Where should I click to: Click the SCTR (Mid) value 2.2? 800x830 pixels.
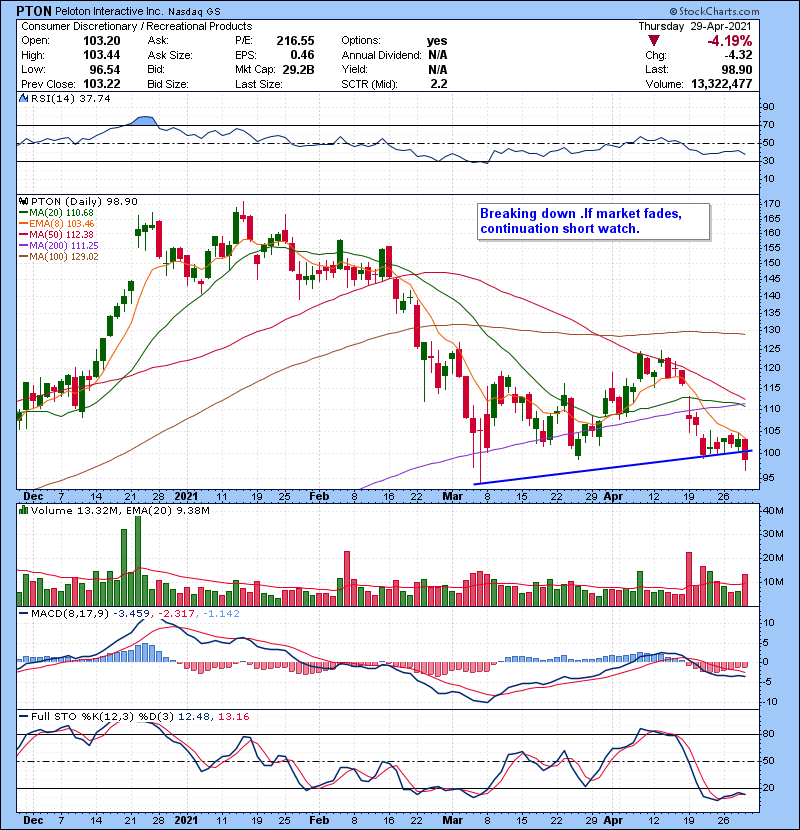coord(439,84)
